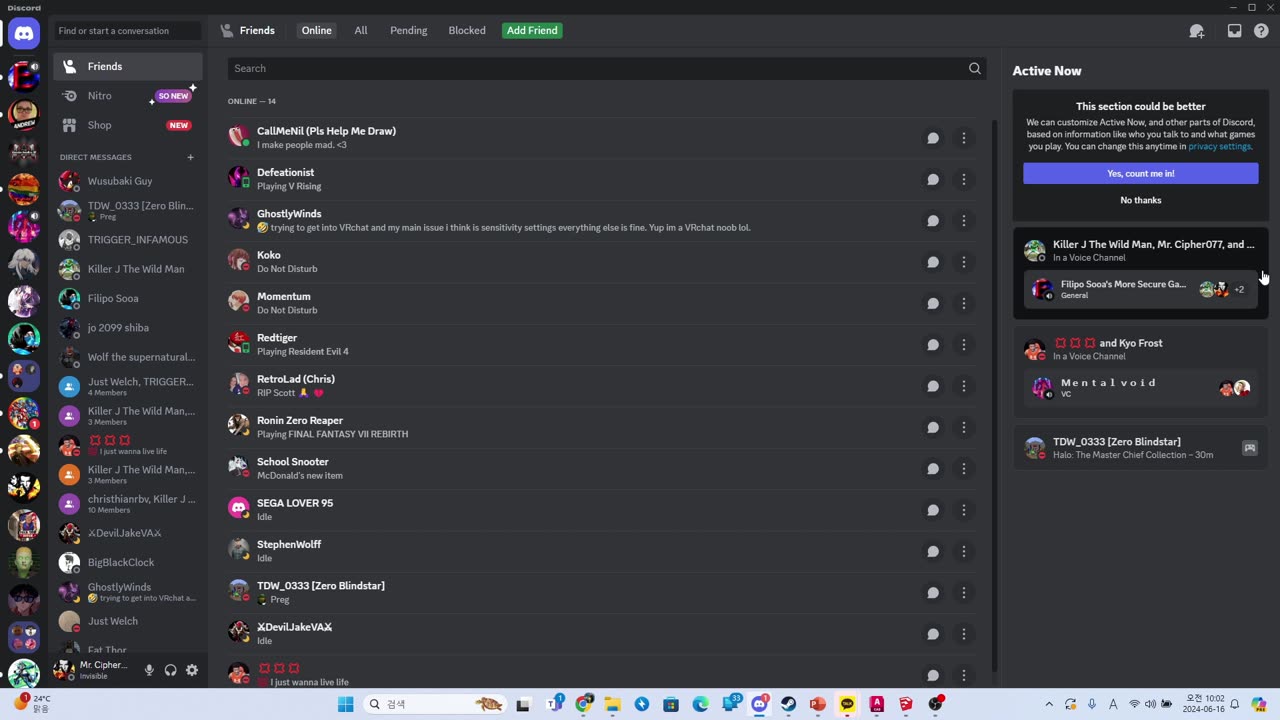
Task: Click No thanks in Active Now
Action: point(1140,200)
